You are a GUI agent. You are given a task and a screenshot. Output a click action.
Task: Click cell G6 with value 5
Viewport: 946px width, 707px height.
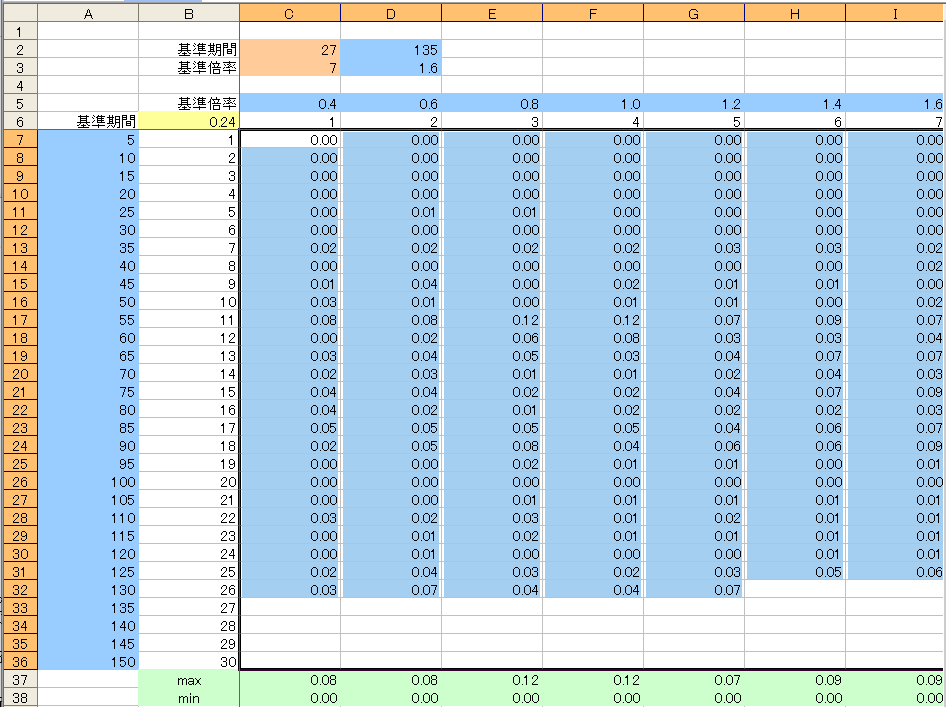click(x=694, y=121)
